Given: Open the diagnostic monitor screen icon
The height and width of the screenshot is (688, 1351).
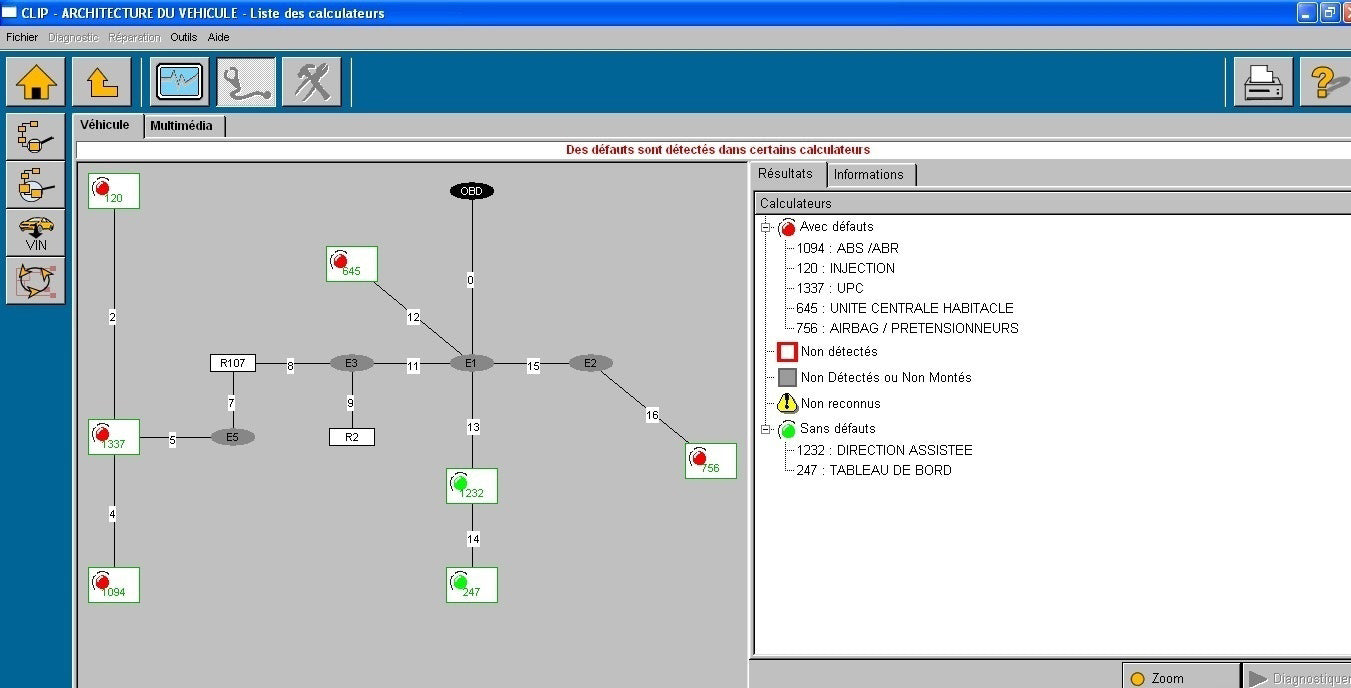Looking at the screenshot, I should 179,82.
